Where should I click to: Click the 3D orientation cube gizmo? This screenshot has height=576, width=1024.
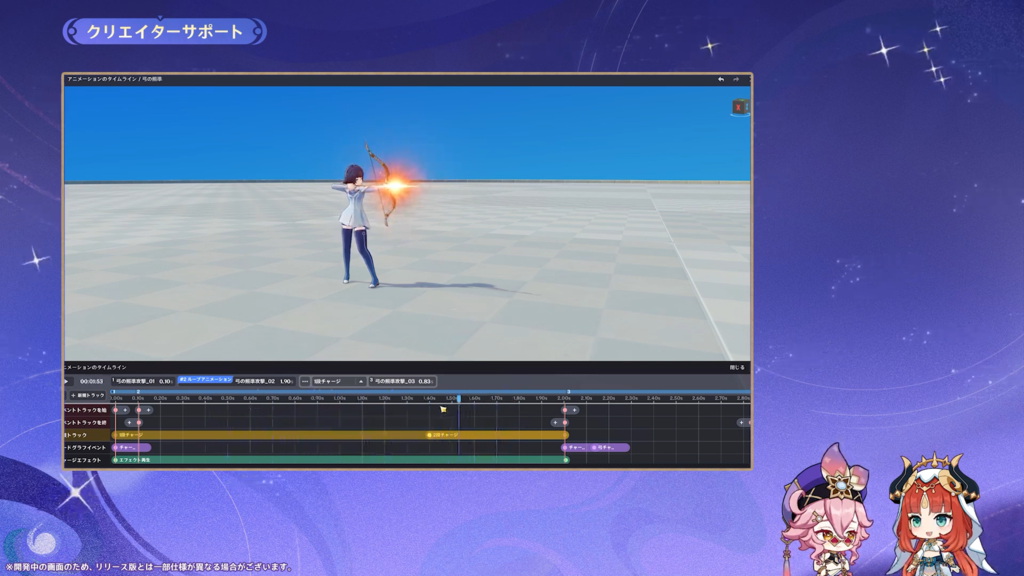(x=740, y=106)
